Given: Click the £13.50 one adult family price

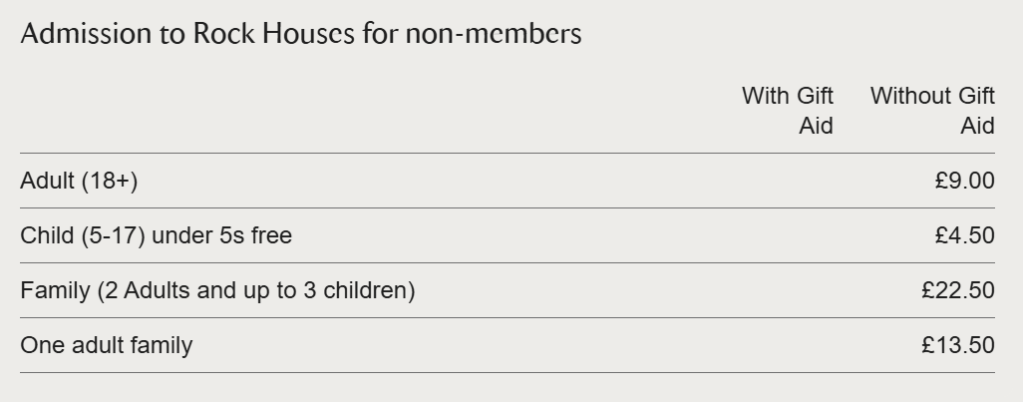Looking at the screenshot, I should point(957,346).
